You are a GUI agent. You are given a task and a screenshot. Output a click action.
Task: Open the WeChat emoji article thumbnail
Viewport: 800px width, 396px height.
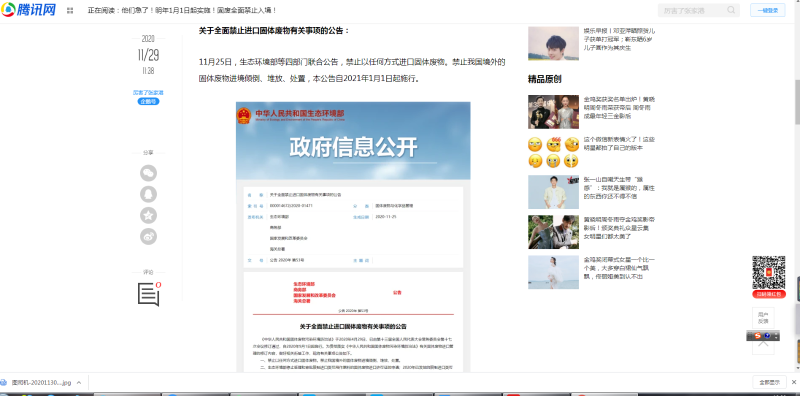[x=553, y=152]
